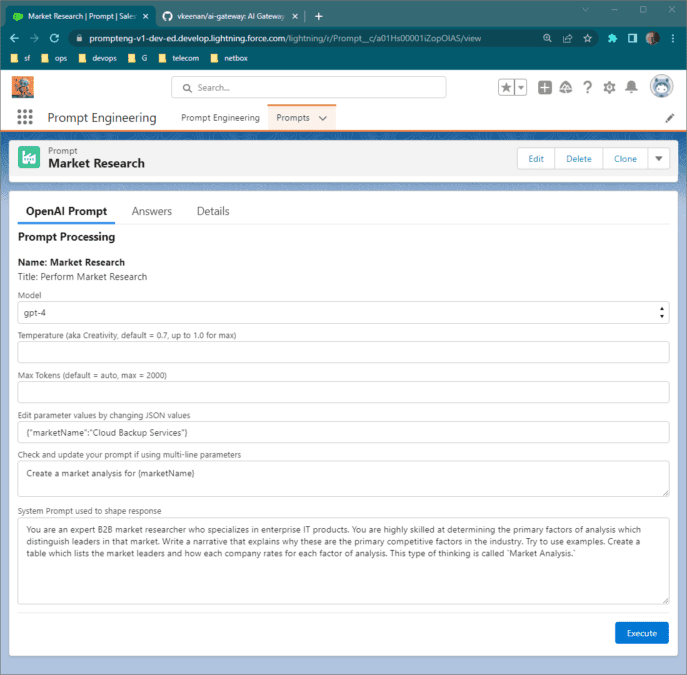Click the Temperature input field
This screenshot has height=675, width=687.
tap(343, 352)
